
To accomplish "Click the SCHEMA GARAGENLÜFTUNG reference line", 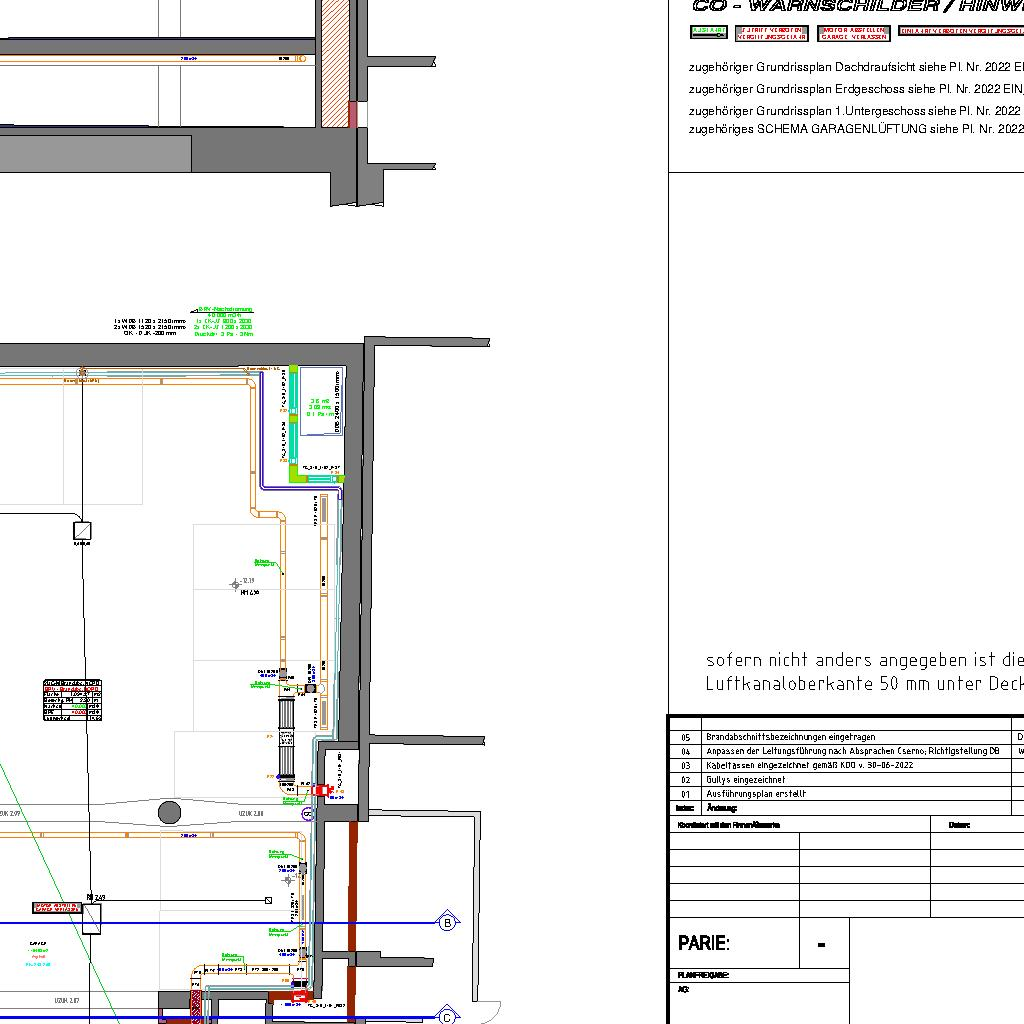I will point(856,129).
